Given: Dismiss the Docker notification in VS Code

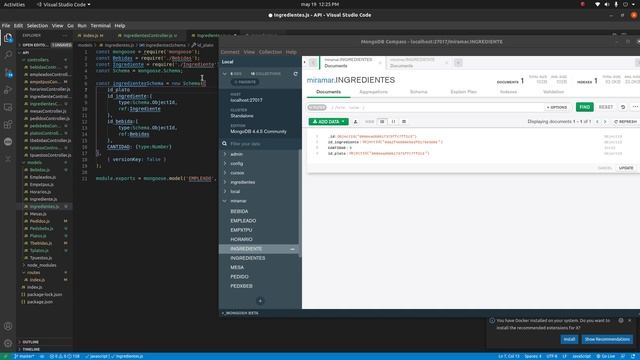Looking at the screenshot, I should (630, 320).
